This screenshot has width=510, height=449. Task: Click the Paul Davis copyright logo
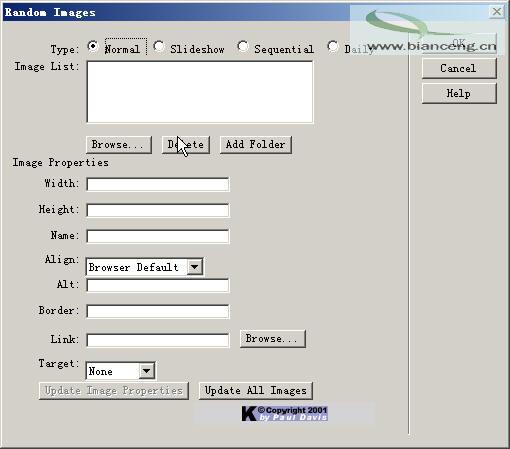tap(284, 414)
